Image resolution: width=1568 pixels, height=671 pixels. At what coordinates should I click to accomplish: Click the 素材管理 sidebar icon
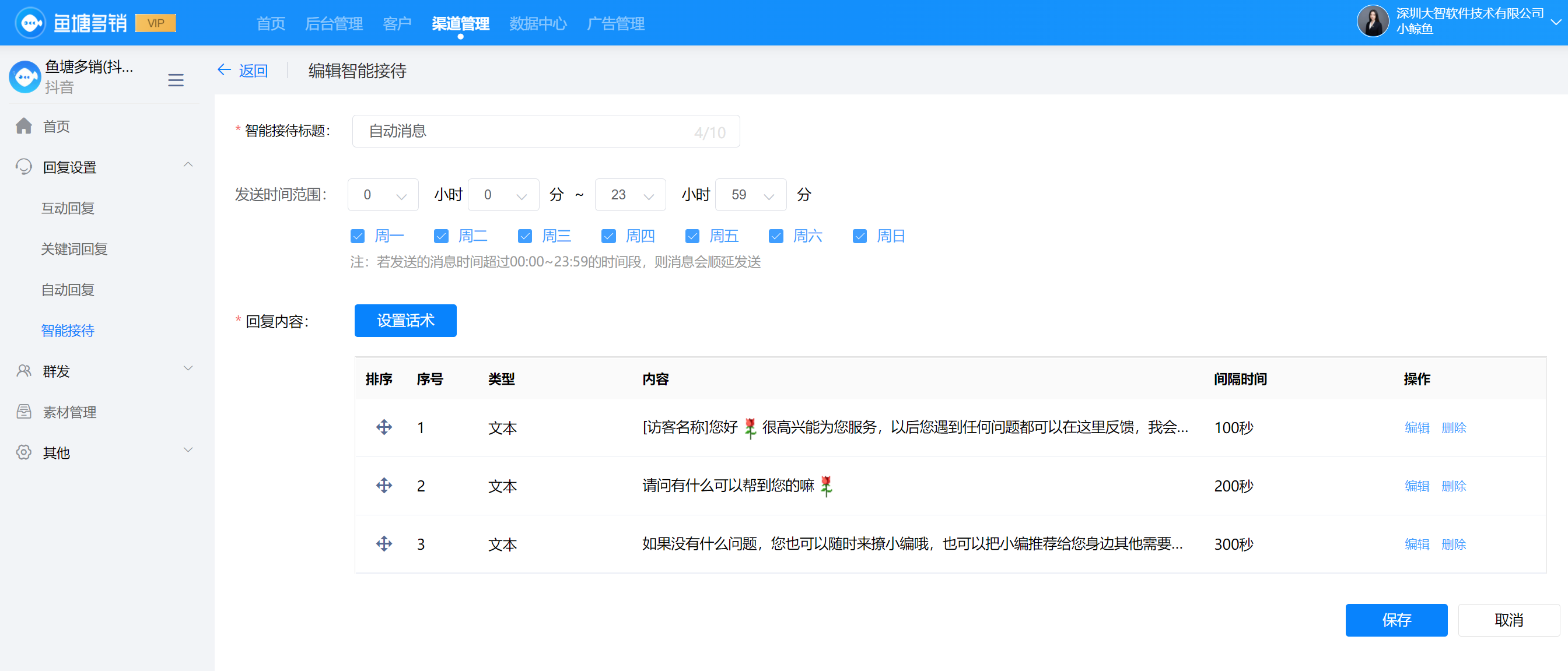pos(24,412)
